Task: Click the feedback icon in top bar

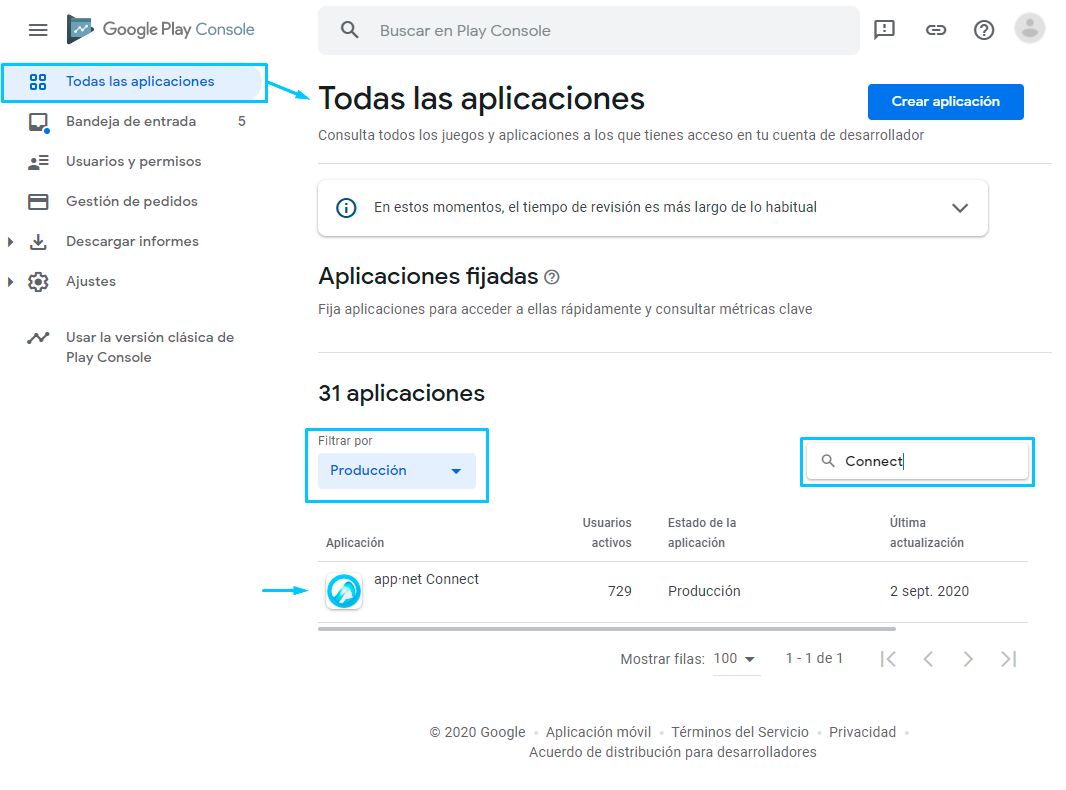Action: click(x=884, y=30)
